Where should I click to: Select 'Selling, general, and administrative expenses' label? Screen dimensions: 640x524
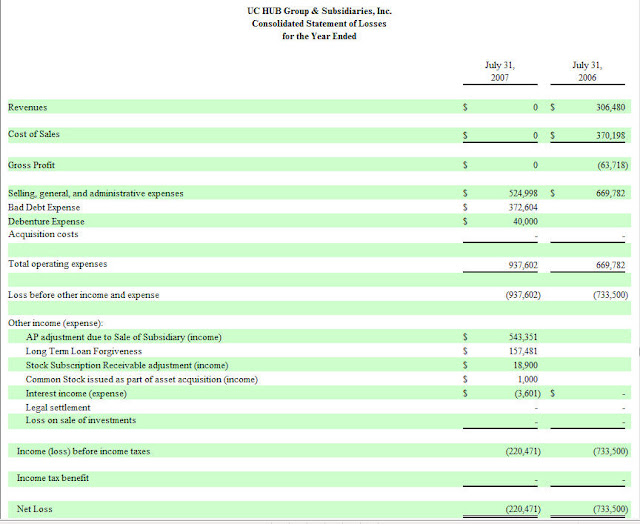point(96,193)
